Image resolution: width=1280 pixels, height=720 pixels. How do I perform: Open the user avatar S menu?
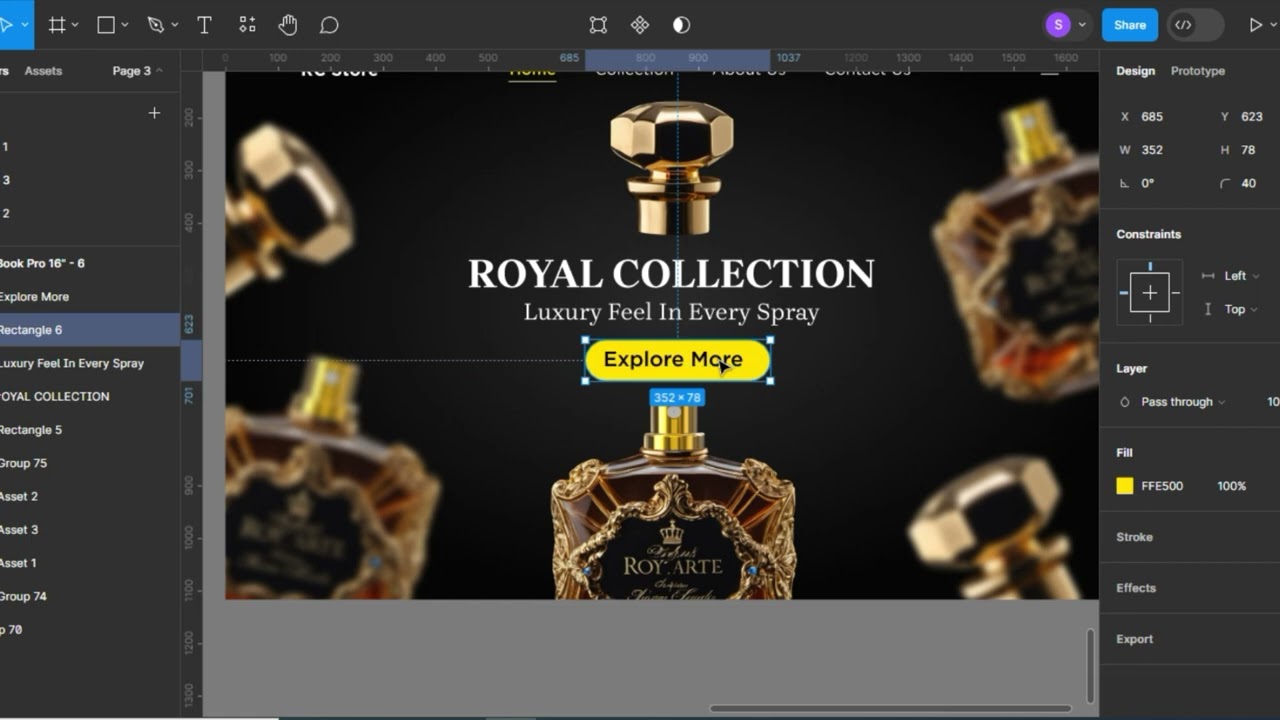[x=1058, y=25]
